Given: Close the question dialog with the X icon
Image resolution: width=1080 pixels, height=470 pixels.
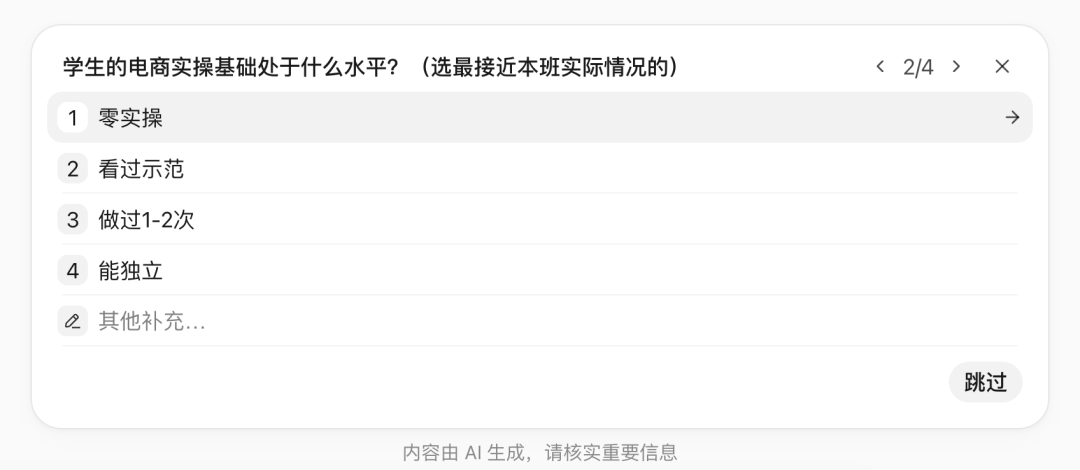Looking at the screenshot, I should [x=1002, y=67].
